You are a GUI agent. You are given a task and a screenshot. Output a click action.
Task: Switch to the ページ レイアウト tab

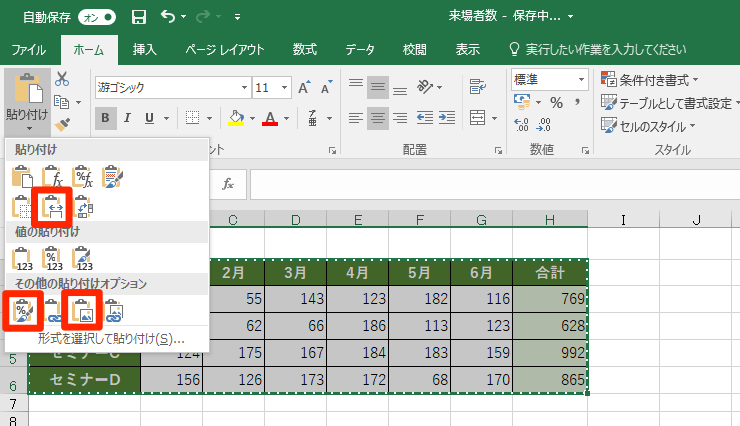click(x=225, y=50)
